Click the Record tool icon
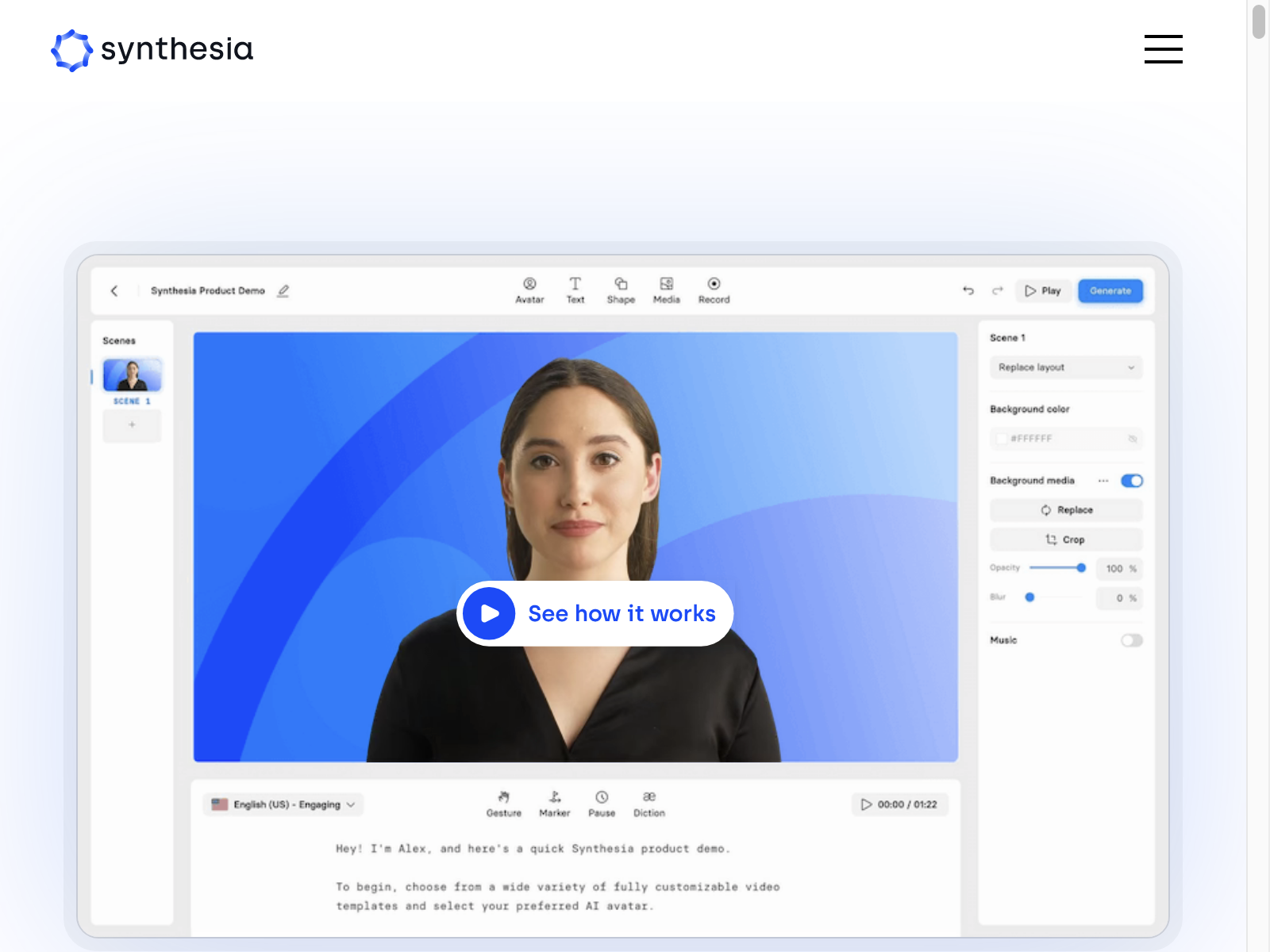 point(714,284)
